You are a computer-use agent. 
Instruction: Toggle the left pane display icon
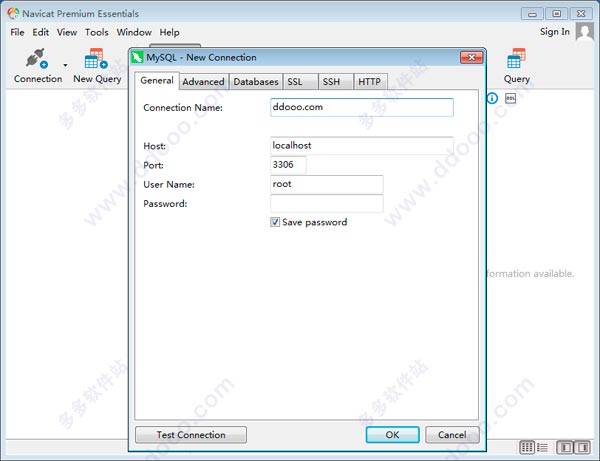click(566, 447)
